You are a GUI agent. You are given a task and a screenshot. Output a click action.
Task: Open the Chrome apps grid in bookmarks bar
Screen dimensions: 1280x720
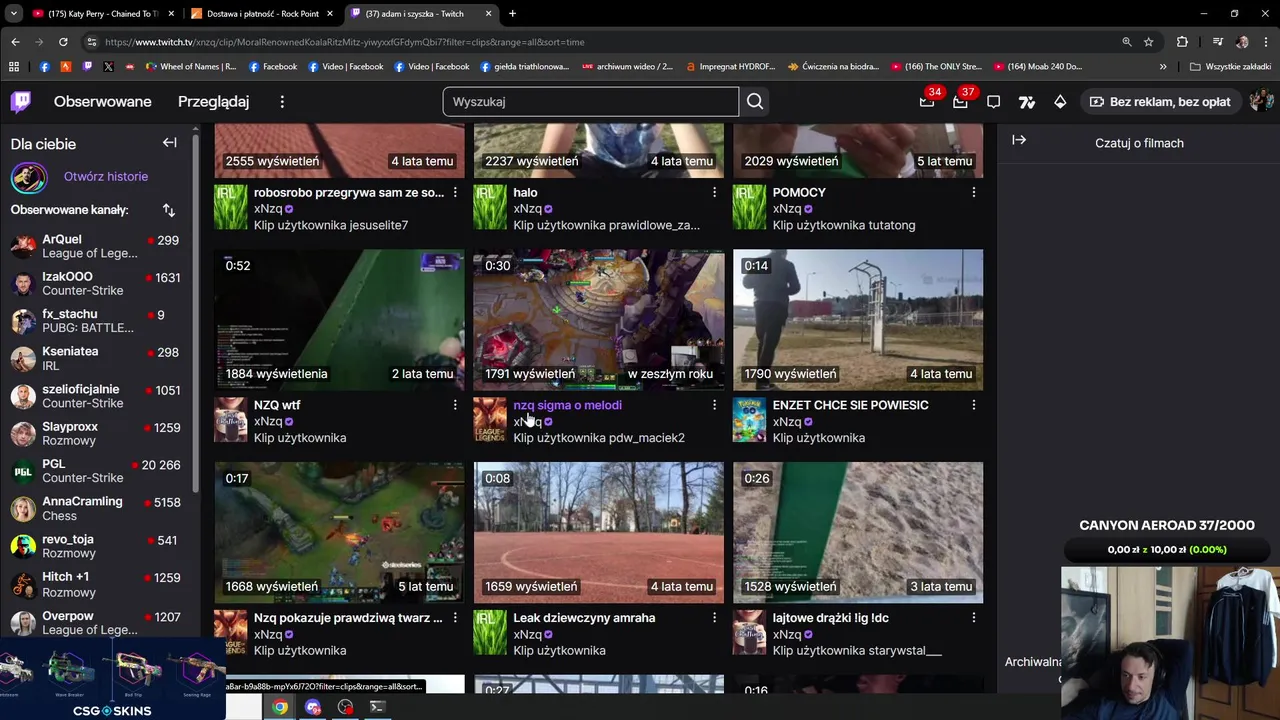[14, 67]
